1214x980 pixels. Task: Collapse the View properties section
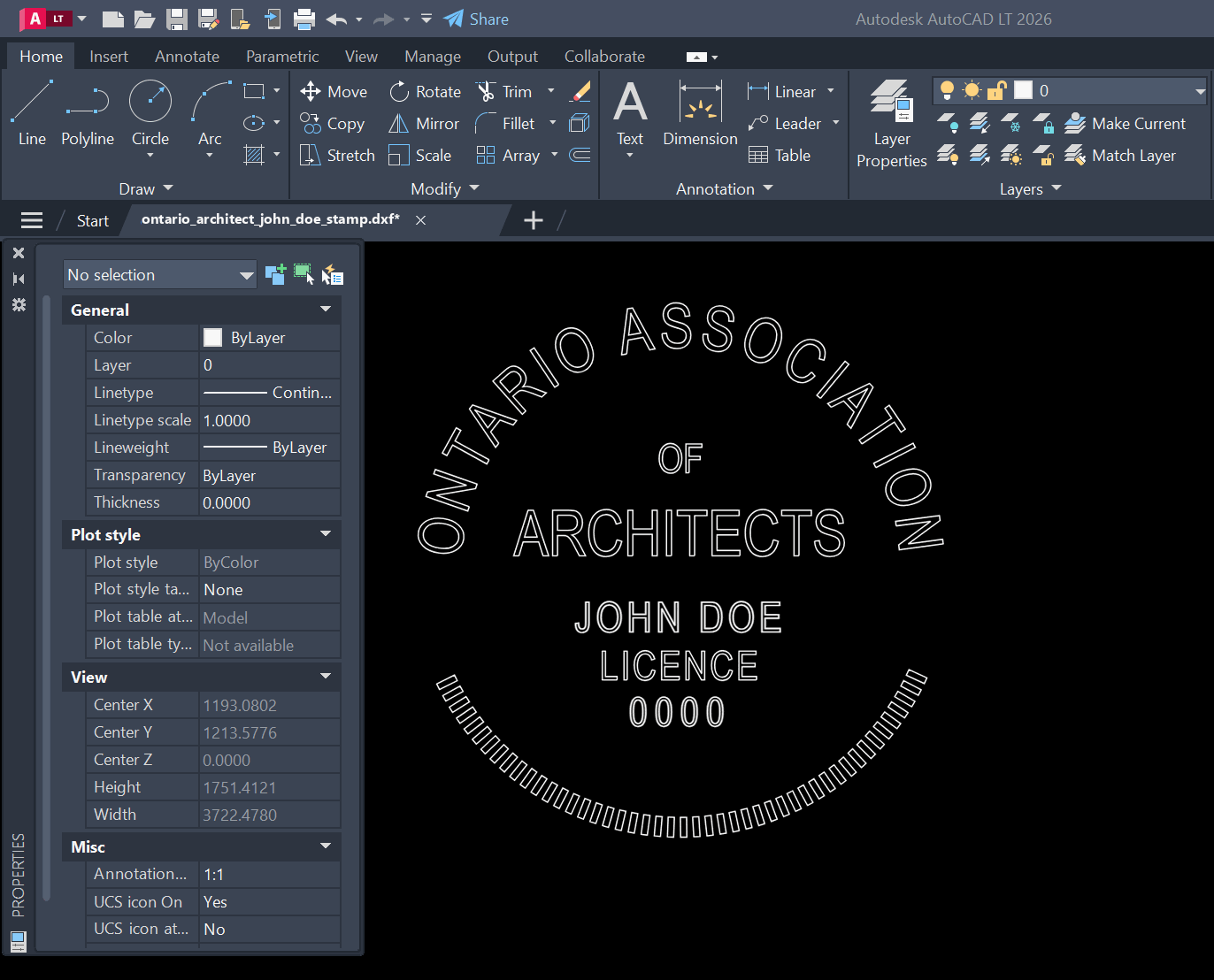326,677
